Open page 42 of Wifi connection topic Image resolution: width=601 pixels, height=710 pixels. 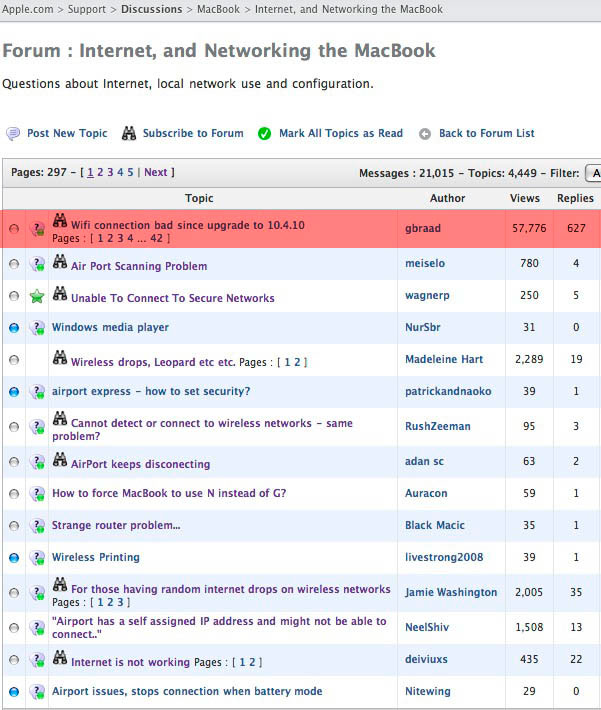[x=156, y=238]
